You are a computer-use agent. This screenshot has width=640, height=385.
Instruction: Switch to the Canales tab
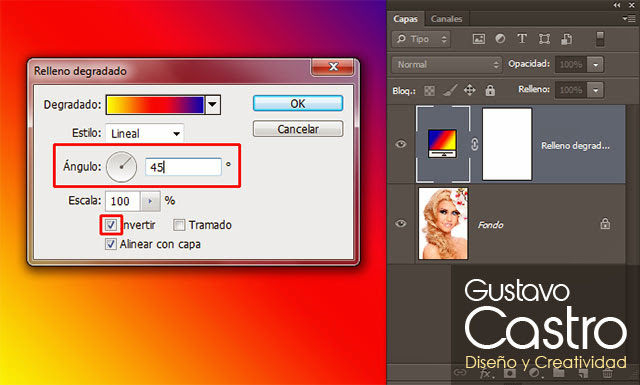pos(446,19)
